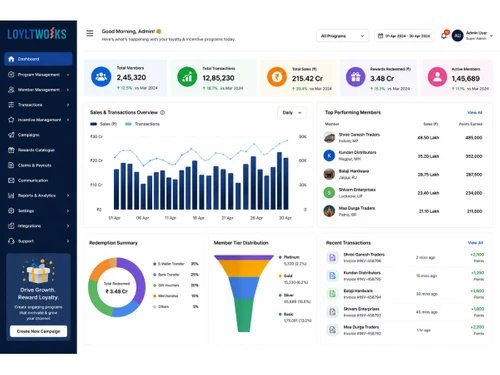
Task: Expand Reports & Analytics chevron
Action: click(68, 195)
